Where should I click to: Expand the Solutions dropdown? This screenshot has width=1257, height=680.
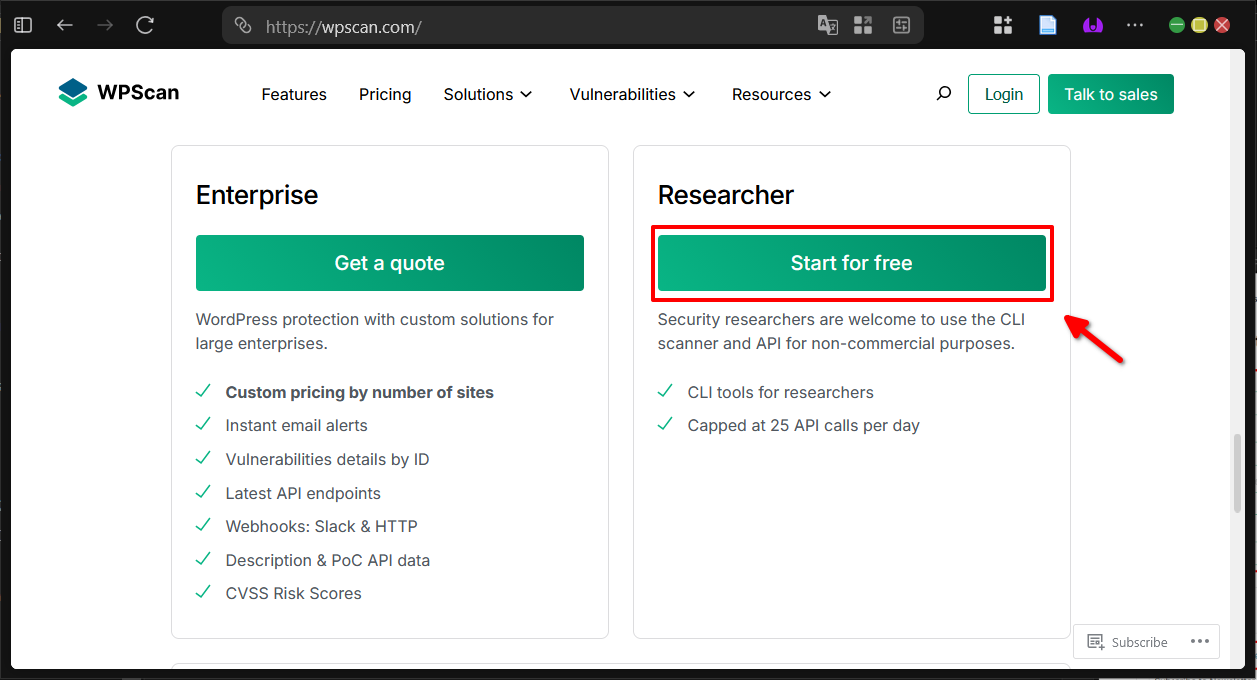pyautogui.click(x=487, y=94)
